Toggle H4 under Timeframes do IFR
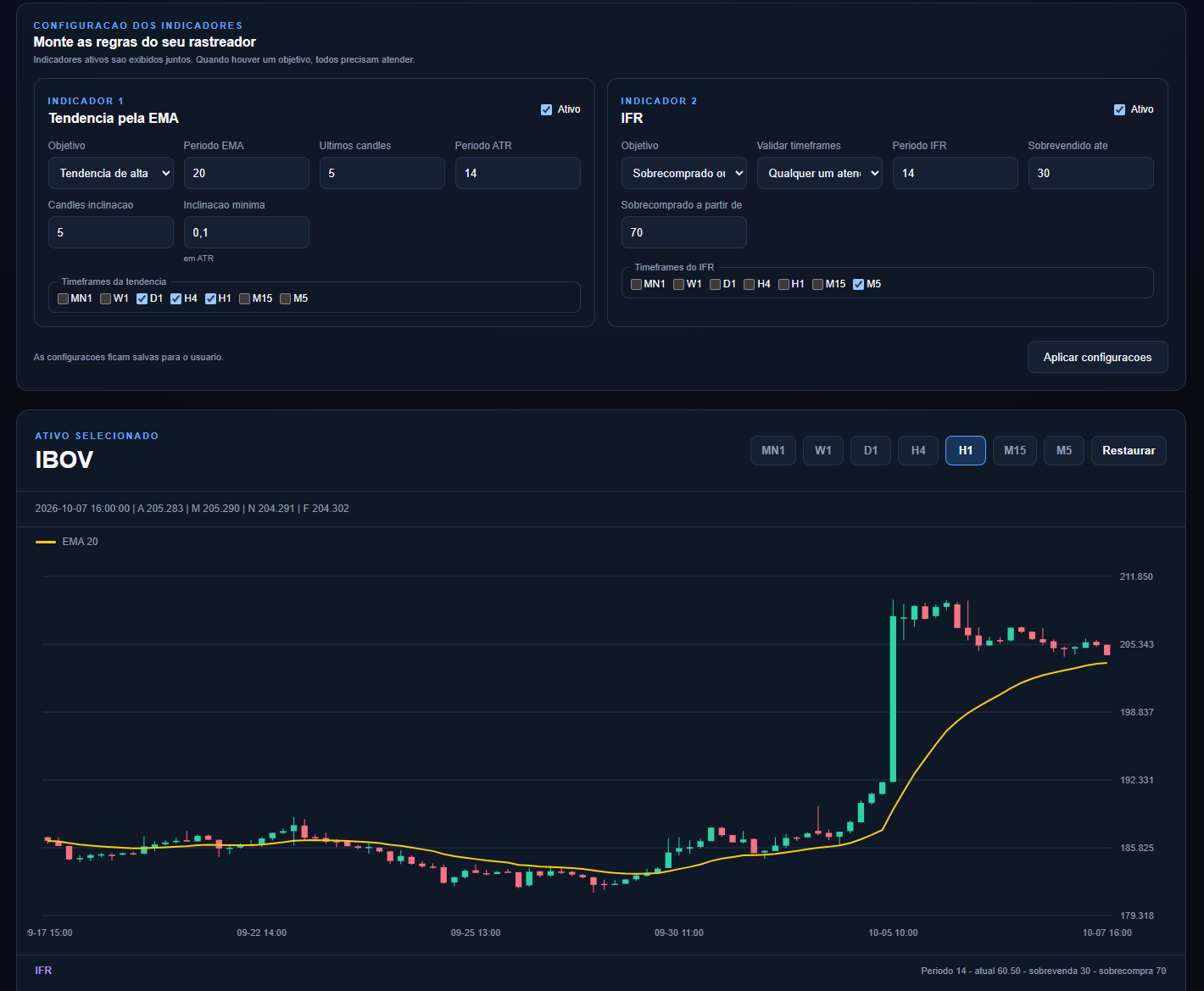This screenshot has width=1204, height=991. coord(749,284)
